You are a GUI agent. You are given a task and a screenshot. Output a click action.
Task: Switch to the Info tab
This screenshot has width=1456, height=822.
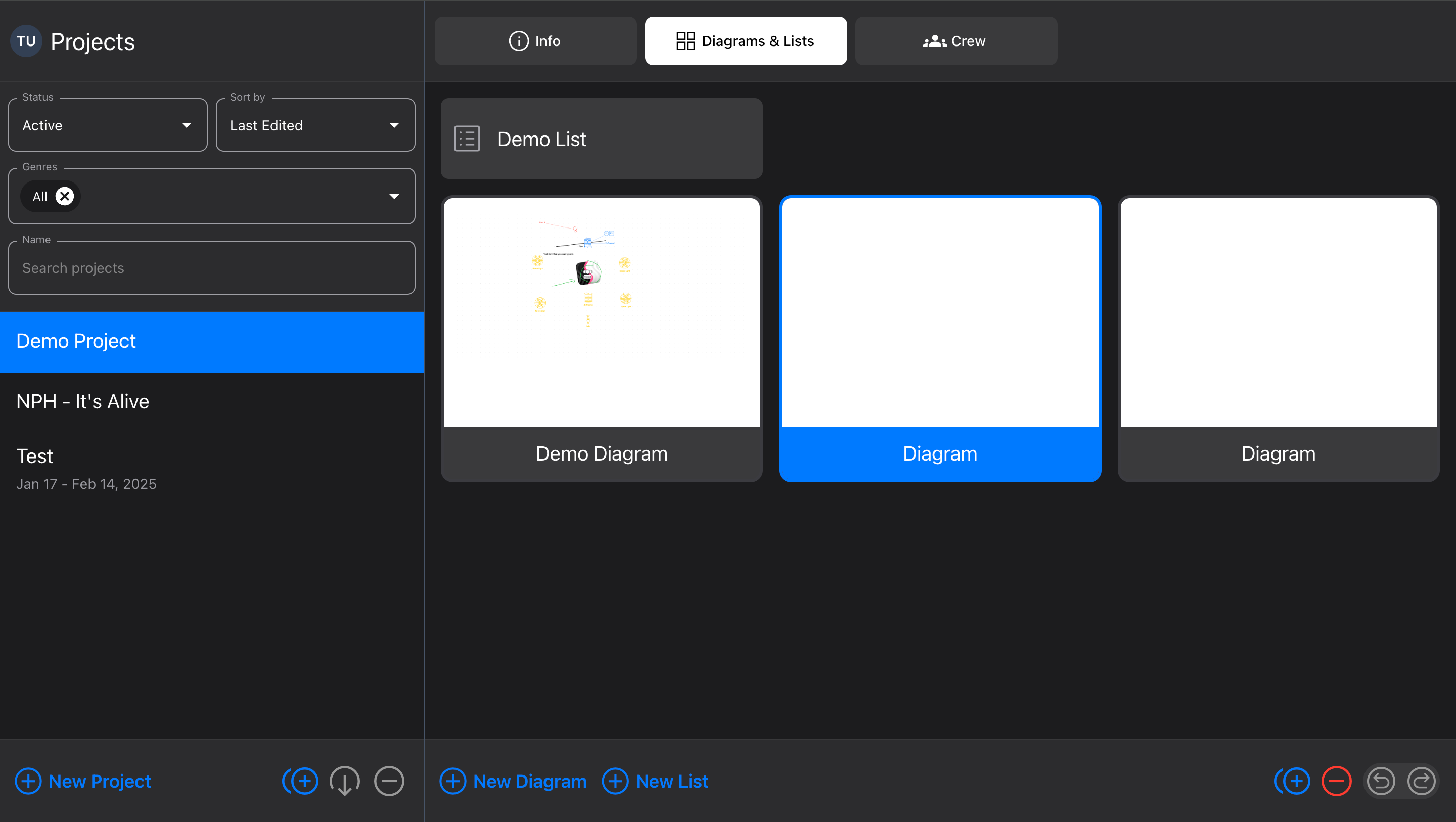coord(536,41)
